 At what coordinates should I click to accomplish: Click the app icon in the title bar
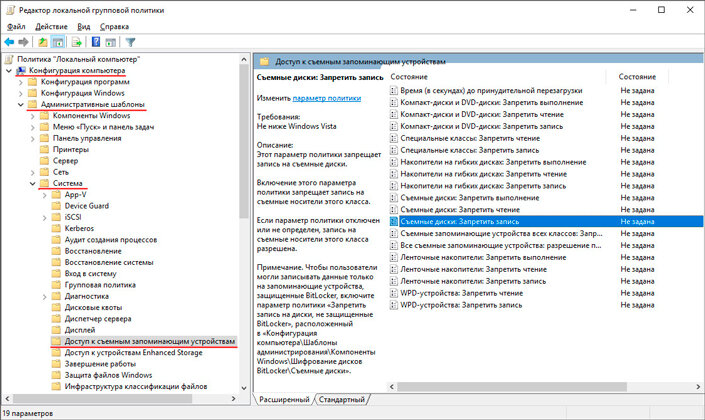(x=10, y=10)
